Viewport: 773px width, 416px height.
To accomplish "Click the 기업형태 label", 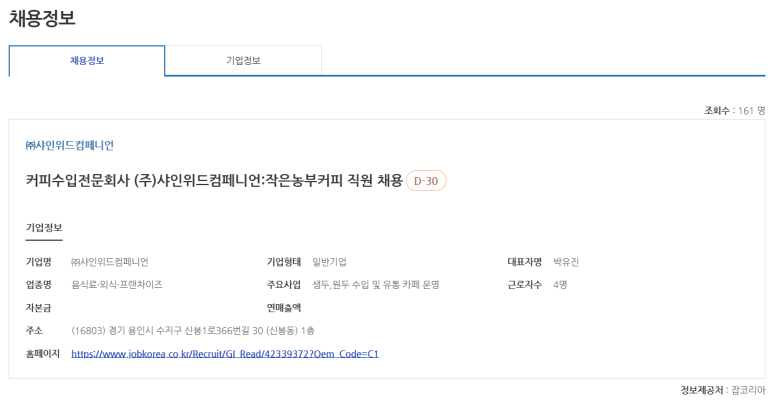I will pyautogui.click(x=283, y=262).
